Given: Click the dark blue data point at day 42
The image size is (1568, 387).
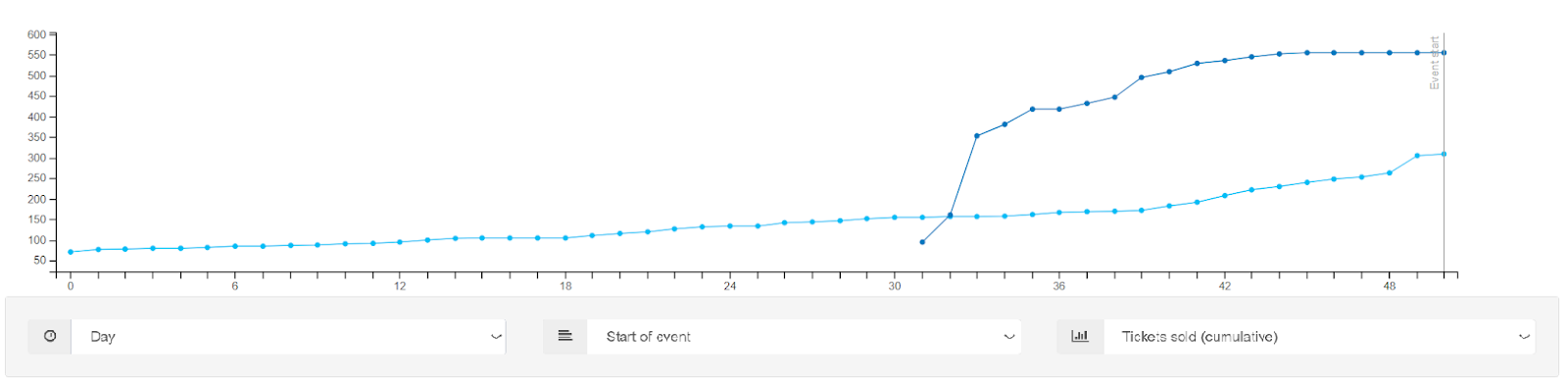Looking at the screenshot, I should [x=1225, y=61].
